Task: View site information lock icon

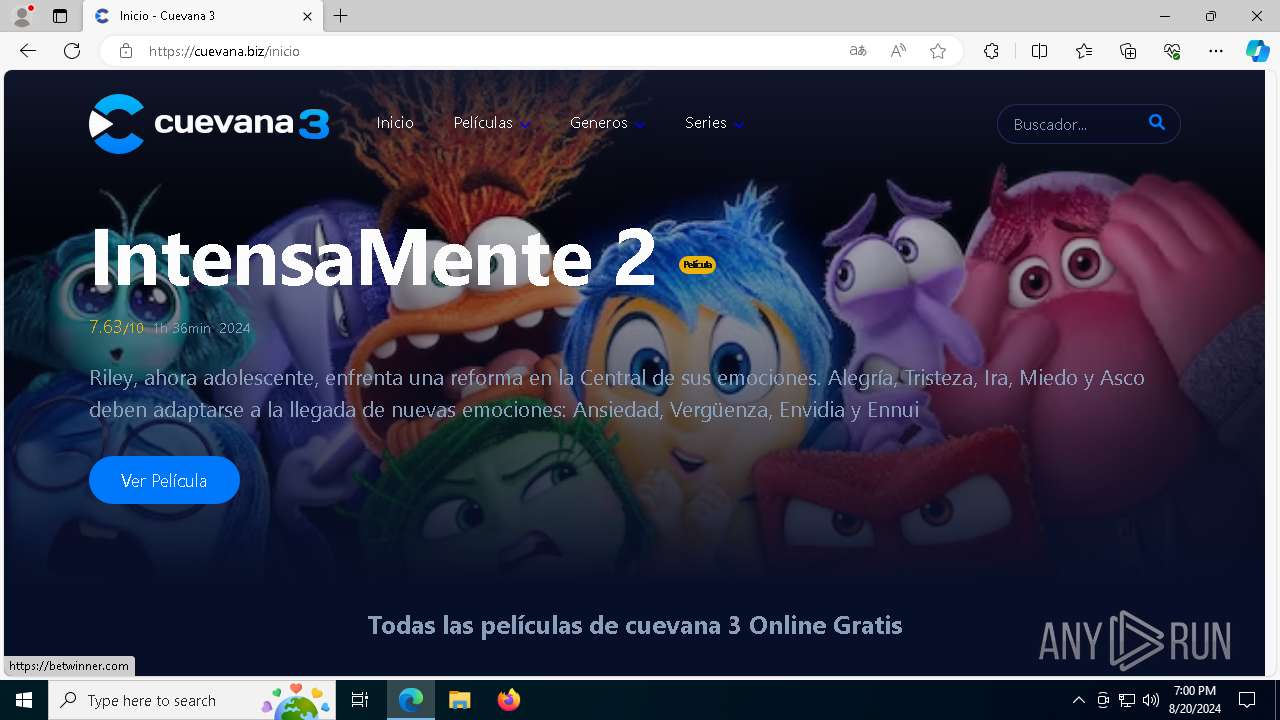Action: (126, 51)
